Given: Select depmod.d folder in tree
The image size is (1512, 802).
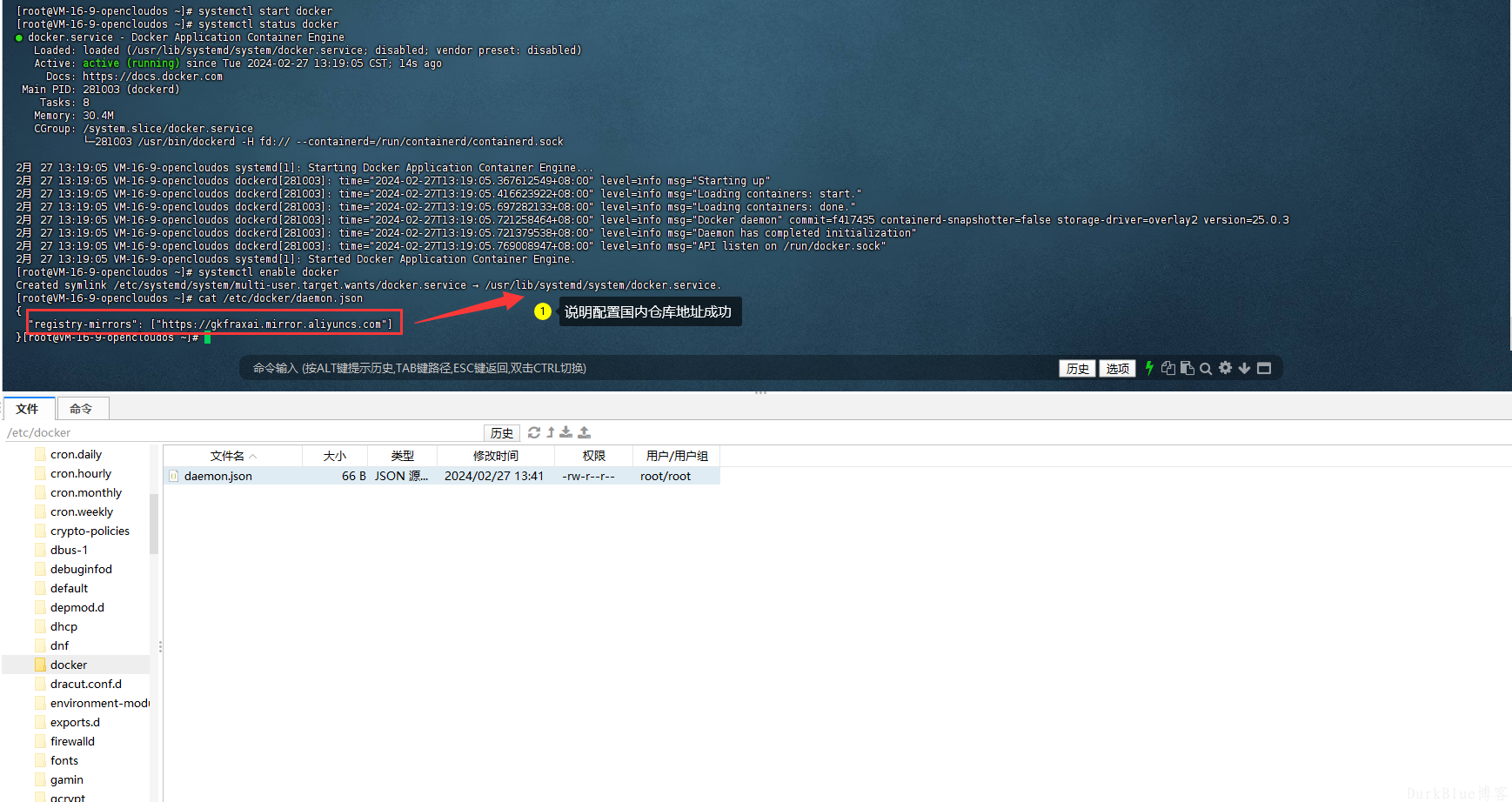Looking at the screenshot, I should tap(77, 607).
